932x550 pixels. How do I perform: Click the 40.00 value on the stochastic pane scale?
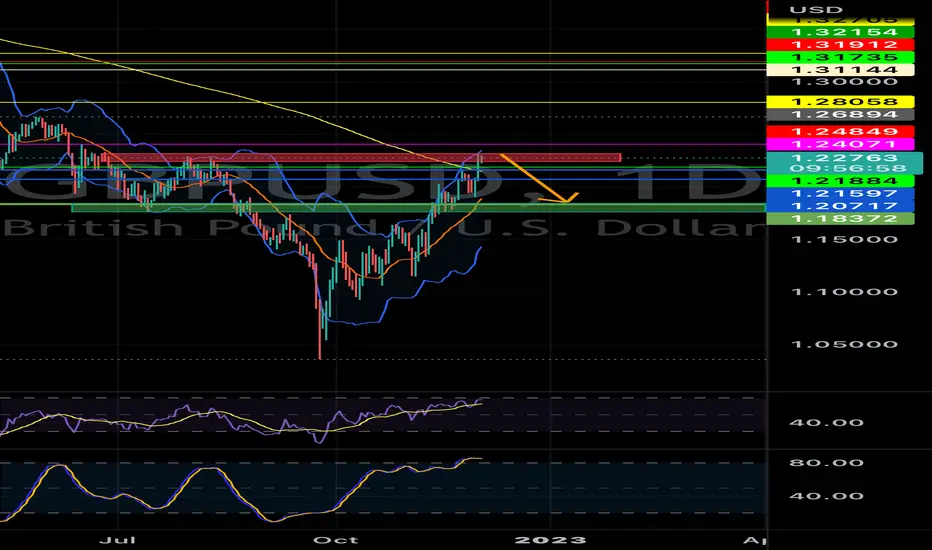[x=826, y=496]
